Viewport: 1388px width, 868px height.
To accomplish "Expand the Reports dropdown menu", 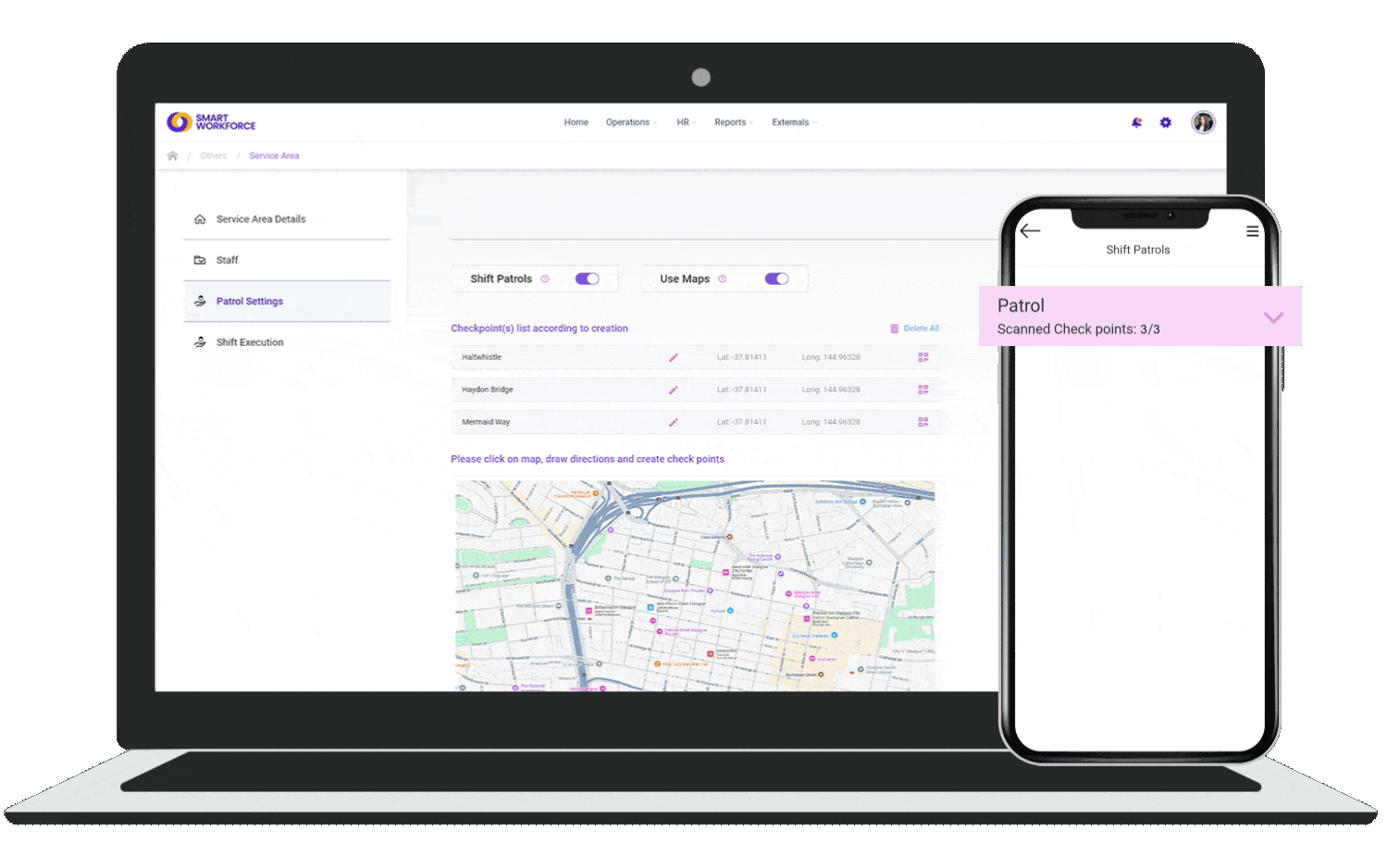I will coord(733,122).
